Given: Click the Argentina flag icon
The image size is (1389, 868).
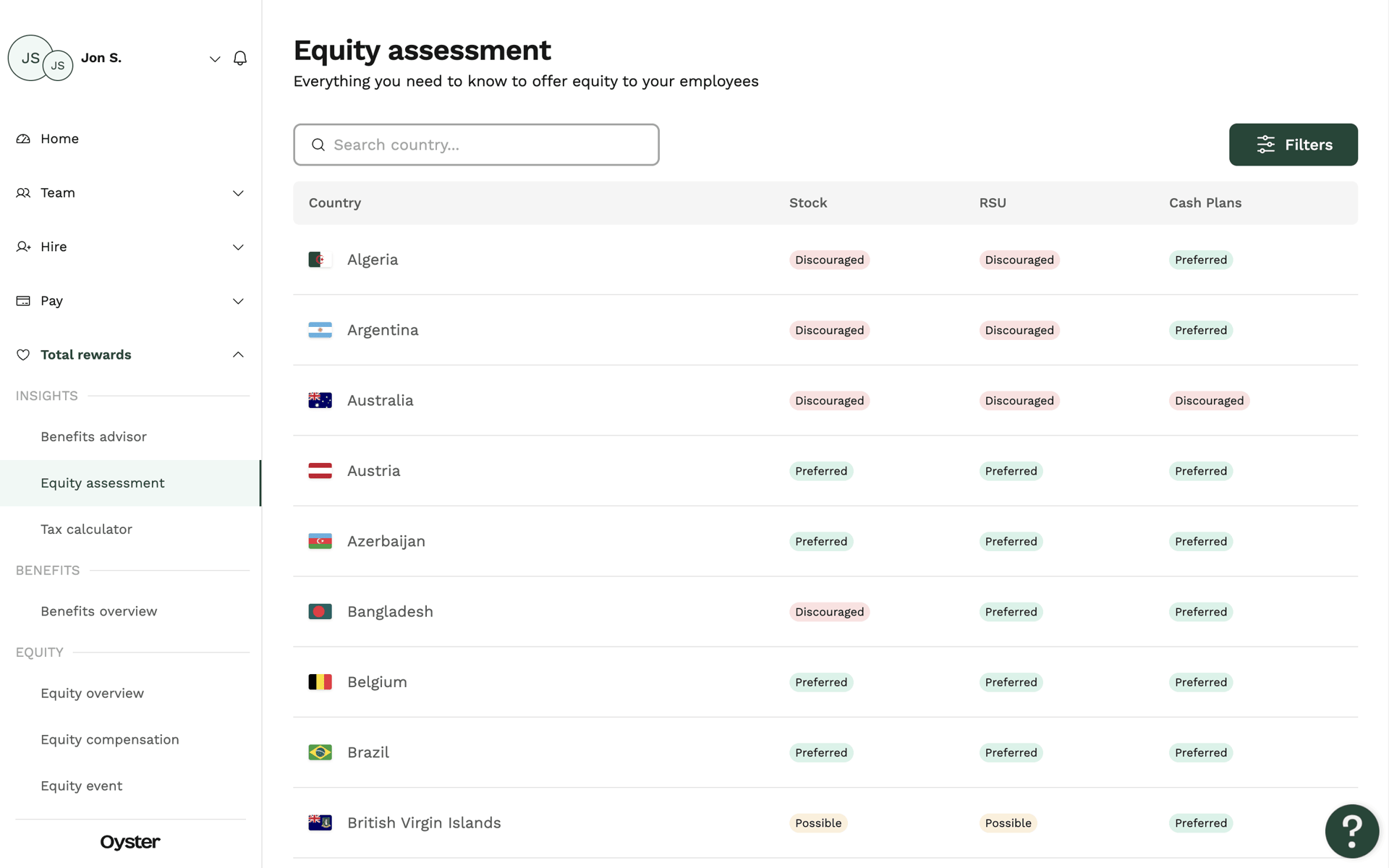Looking at the screenshot, I should point(320,330).
